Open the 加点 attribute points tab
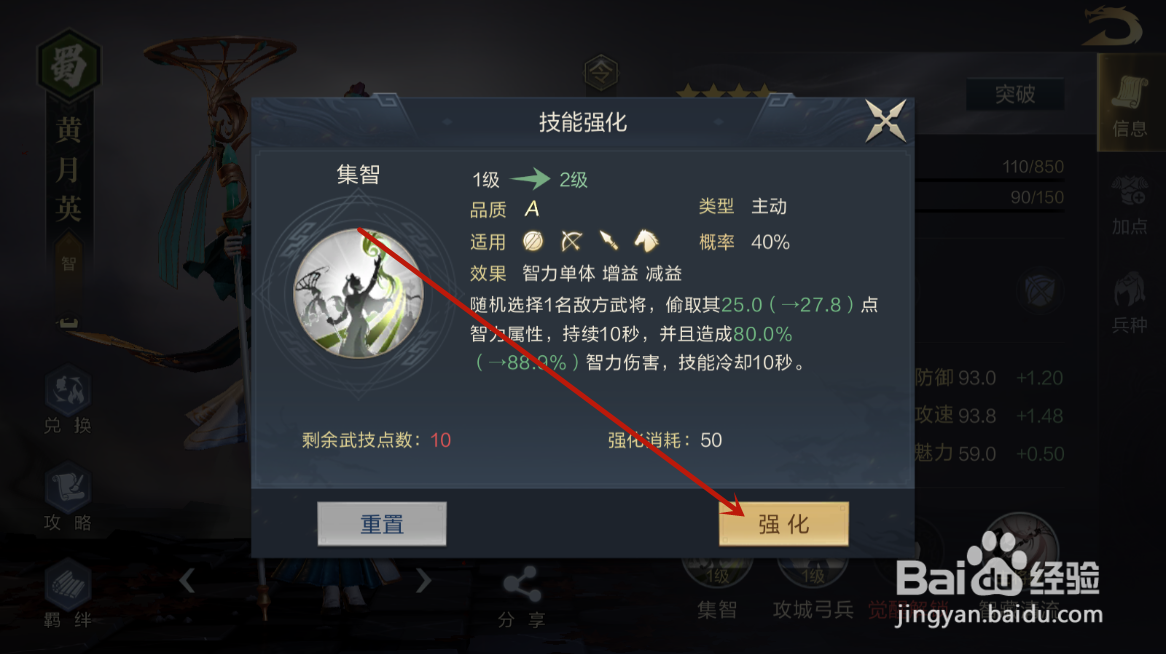1166x654 pixels. 1130,205
